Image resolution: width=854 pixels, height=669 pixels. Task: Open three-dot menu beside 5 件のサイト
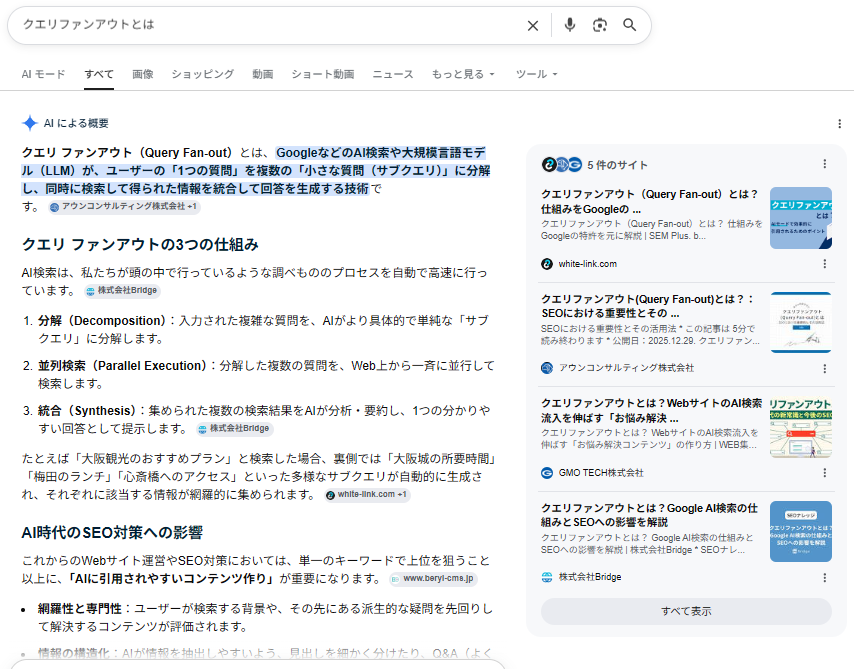coord(825,164)
